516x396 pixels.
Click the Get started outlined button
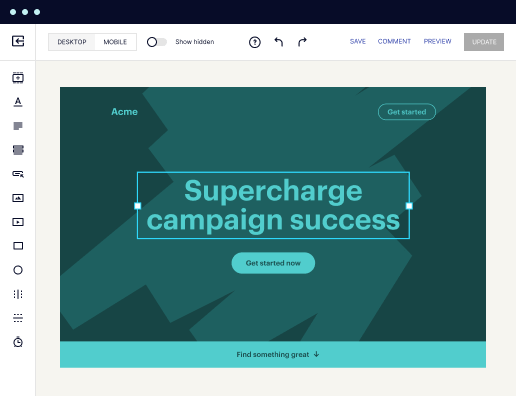407,112
